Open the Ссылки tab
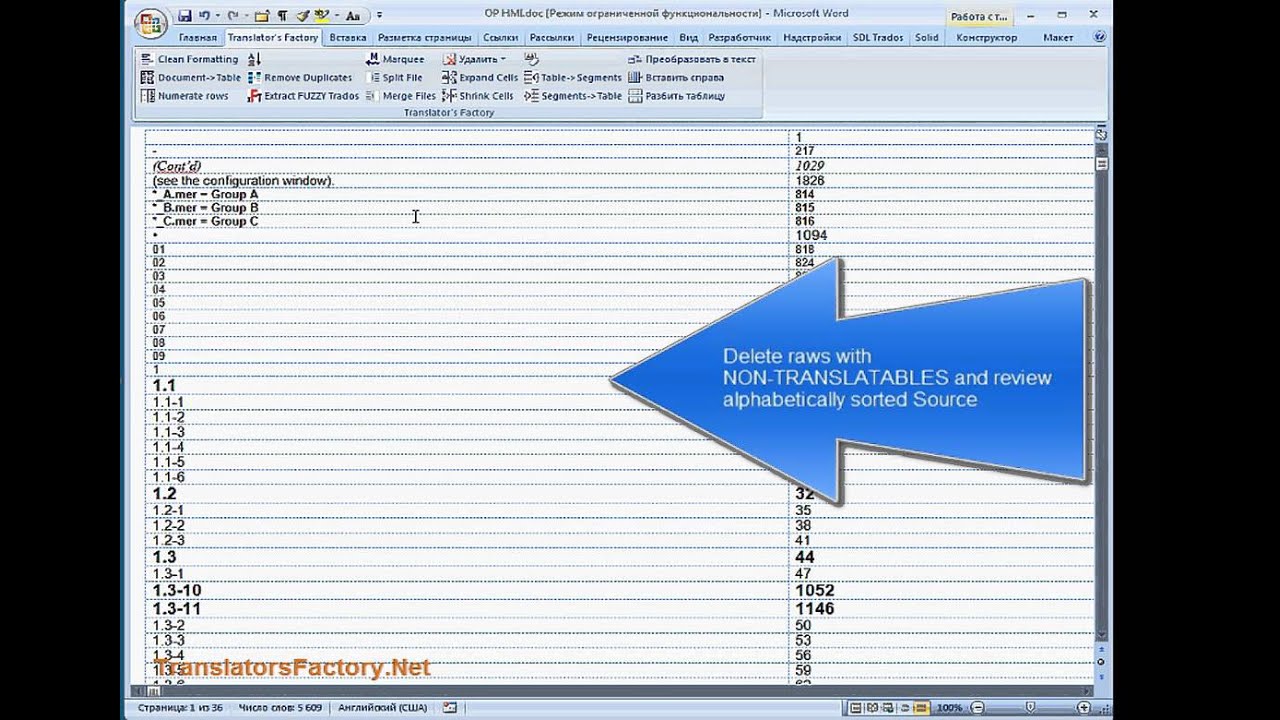 click(500, 37)
